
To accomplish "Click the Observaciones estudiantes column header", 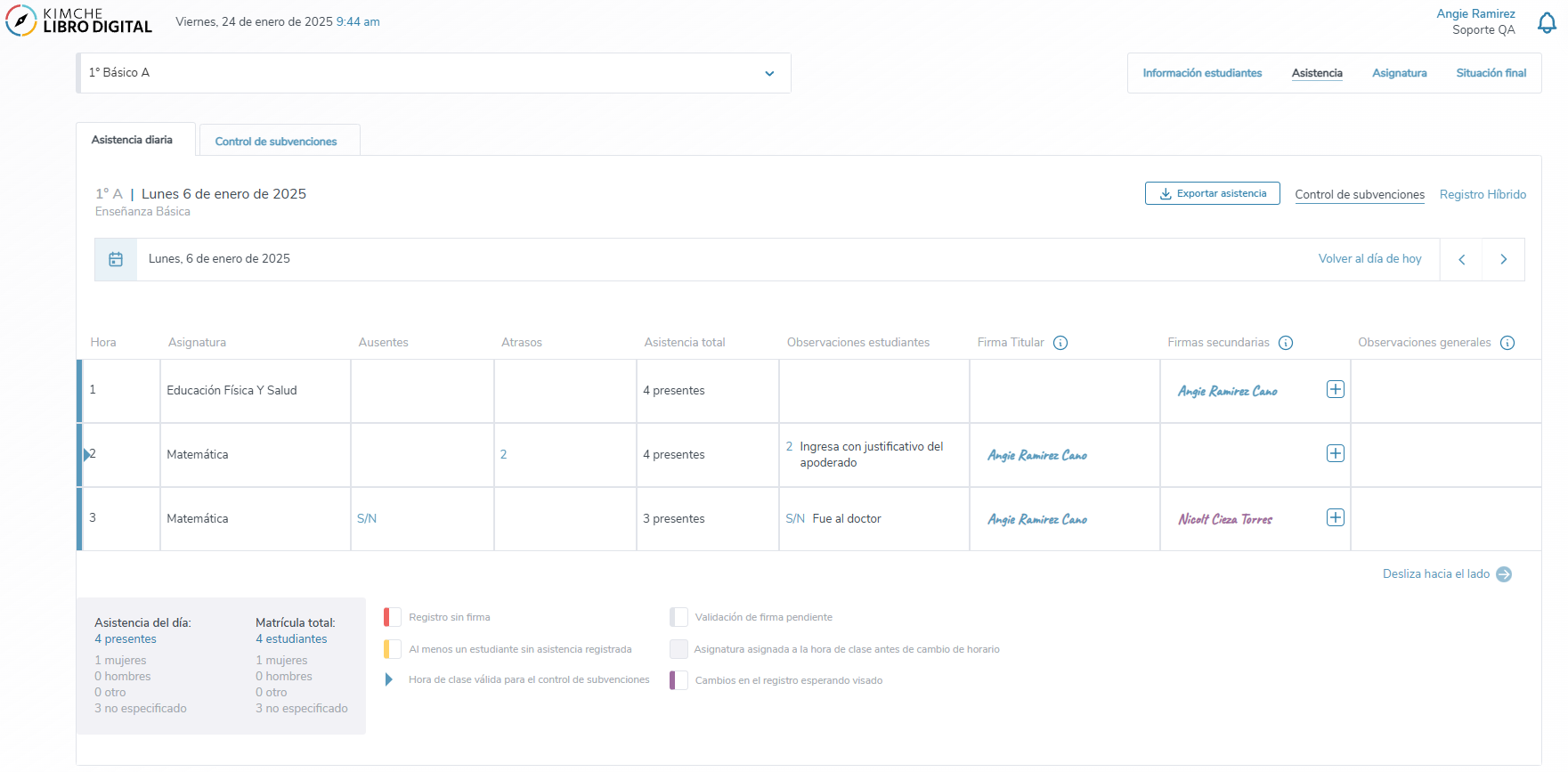I will click(x=858, y=343).
